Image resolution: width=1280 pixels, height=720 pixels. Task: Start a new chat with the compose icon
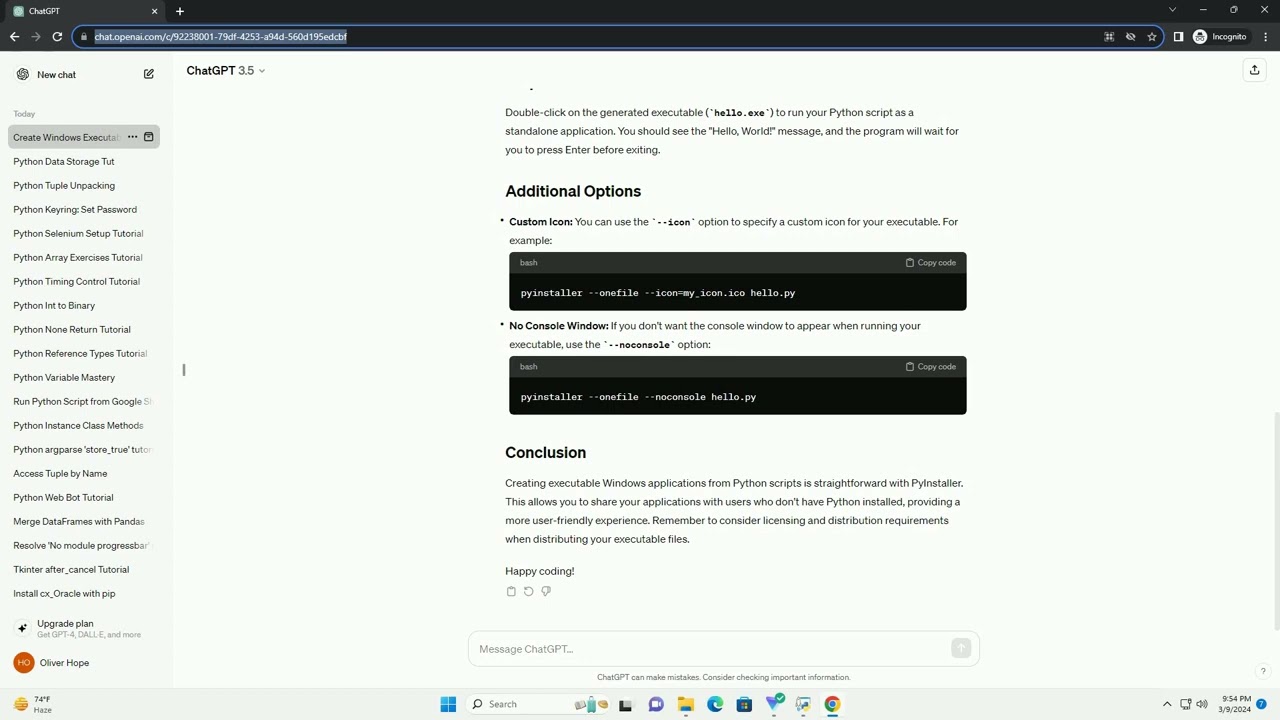tap(149, 74)
